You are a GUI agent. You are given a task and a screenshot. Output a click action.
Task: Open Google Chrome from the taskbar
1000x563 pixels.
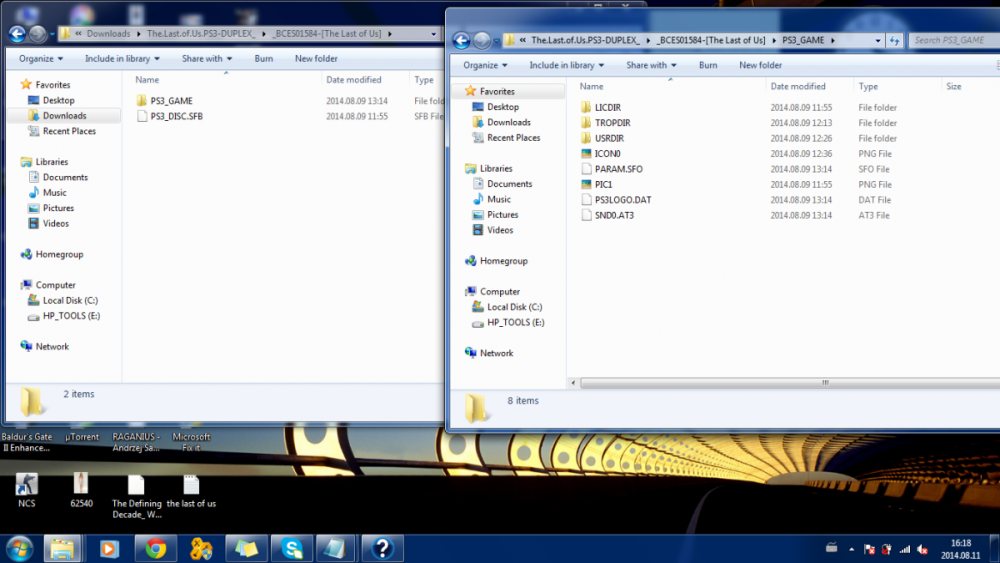click(x=155, y=548)
